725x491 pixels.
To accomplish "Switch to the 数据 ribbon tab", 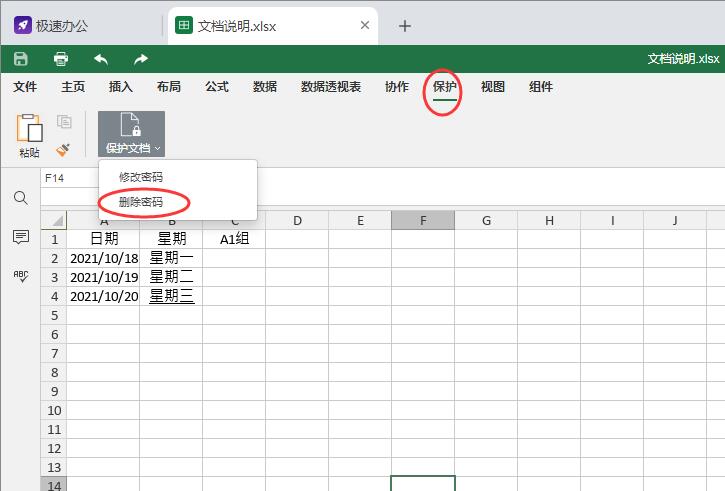I will (x=265, y=86).
